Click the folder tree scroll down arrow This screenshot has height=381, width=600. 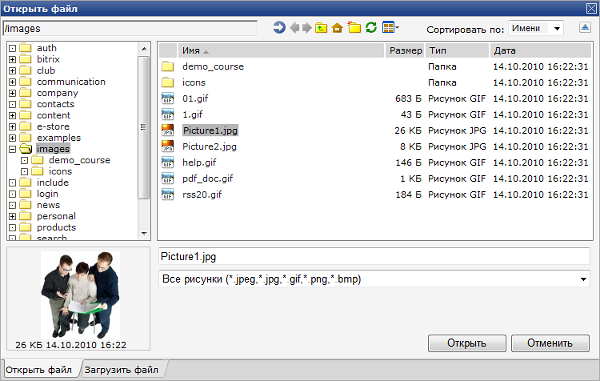(x=144, y=233)
